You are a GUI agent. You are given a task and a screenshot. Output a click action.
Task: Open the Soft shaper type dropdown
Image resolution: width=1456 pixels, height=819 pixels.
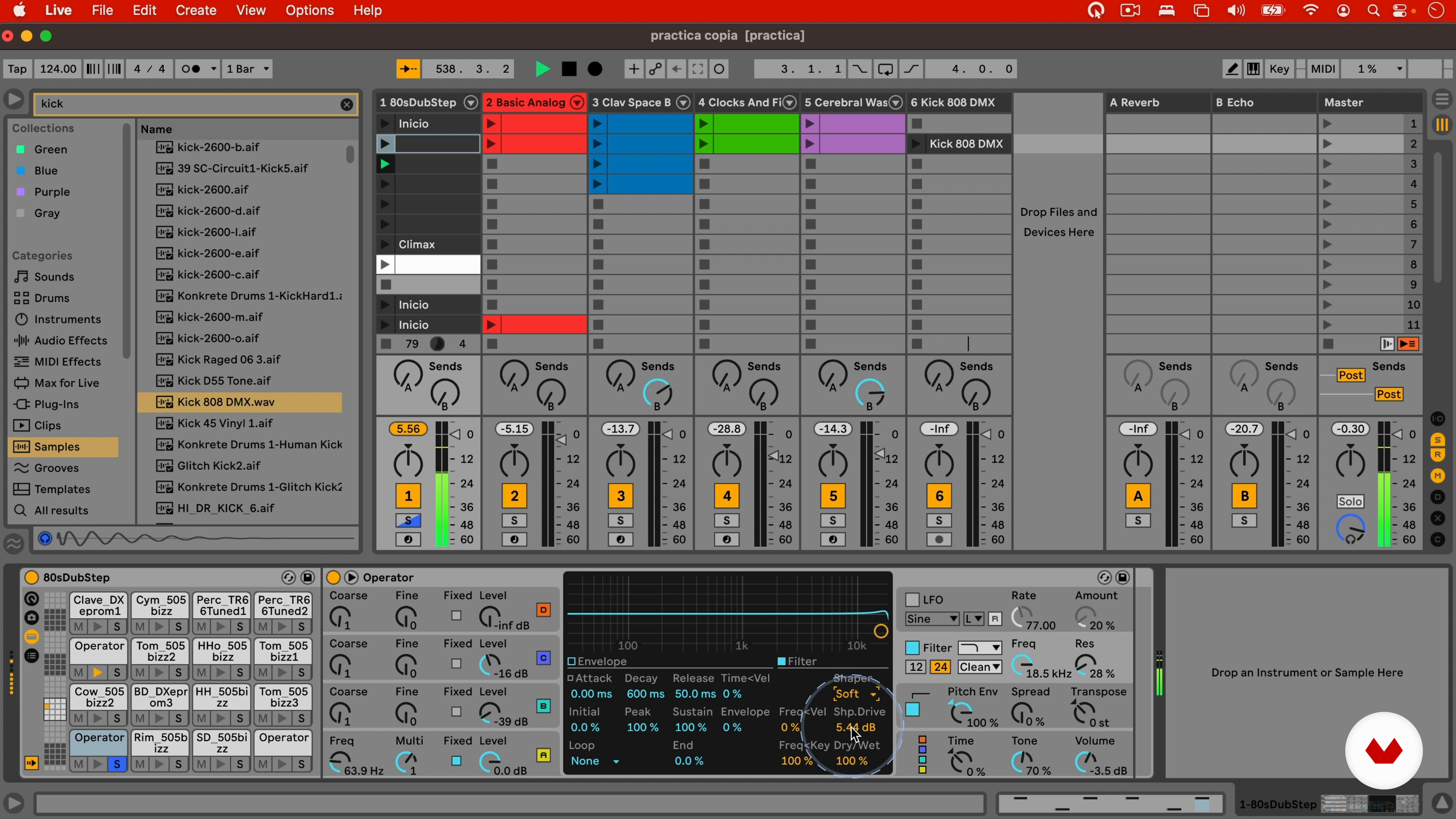point(856,694)
